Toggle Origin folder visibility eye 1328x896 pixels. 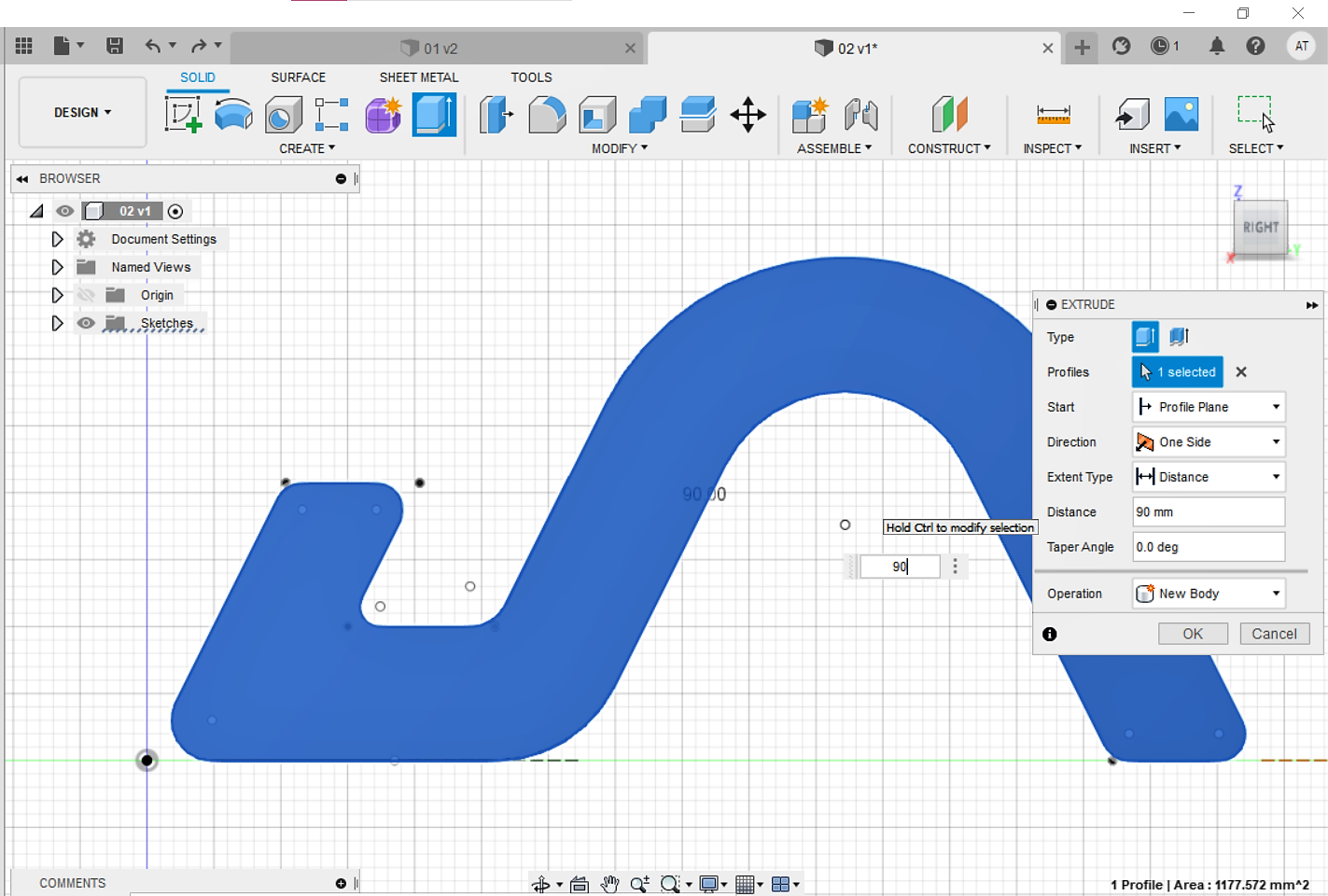coord(86,295)
